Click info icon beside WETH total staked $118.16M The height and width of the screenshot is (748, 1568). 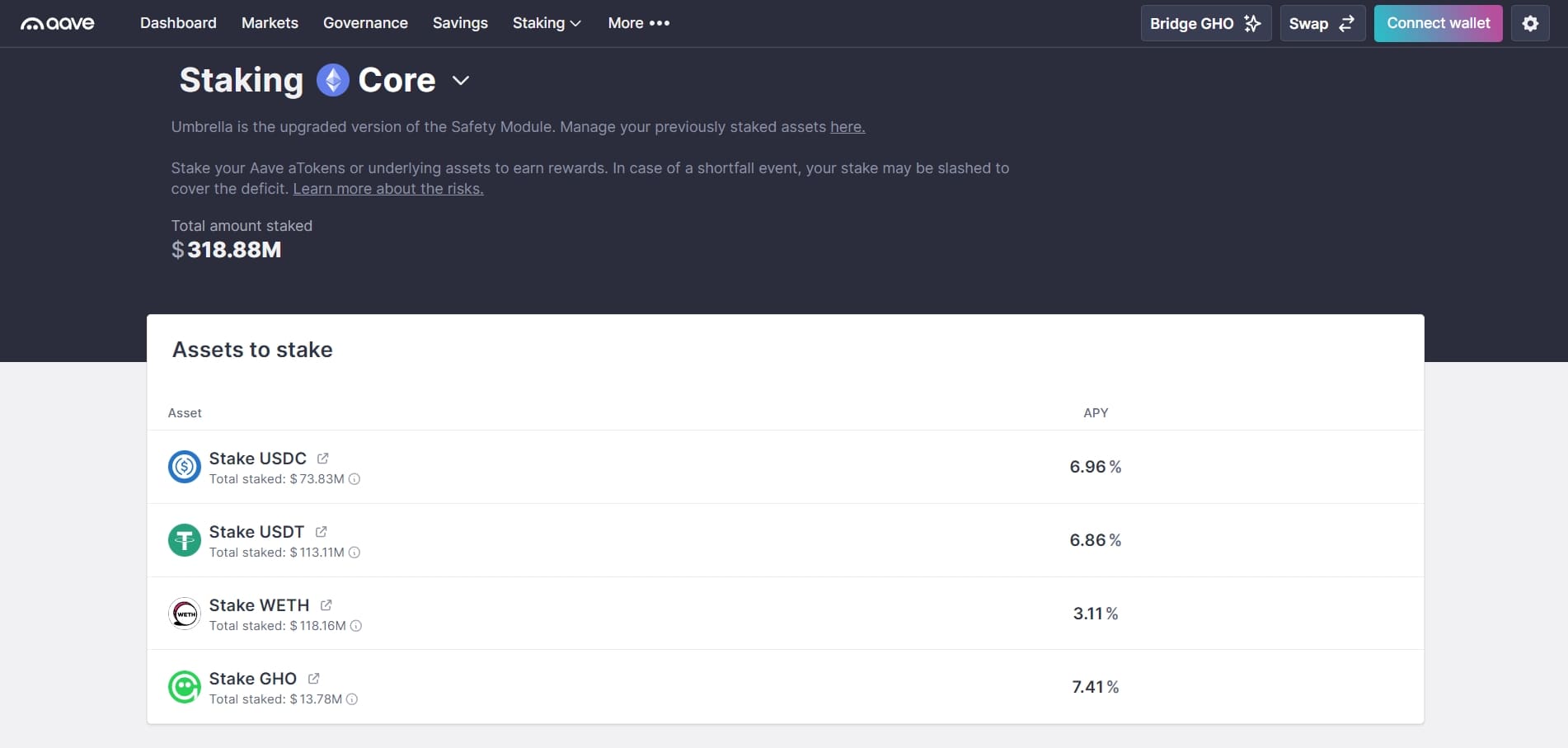(356, 626)
